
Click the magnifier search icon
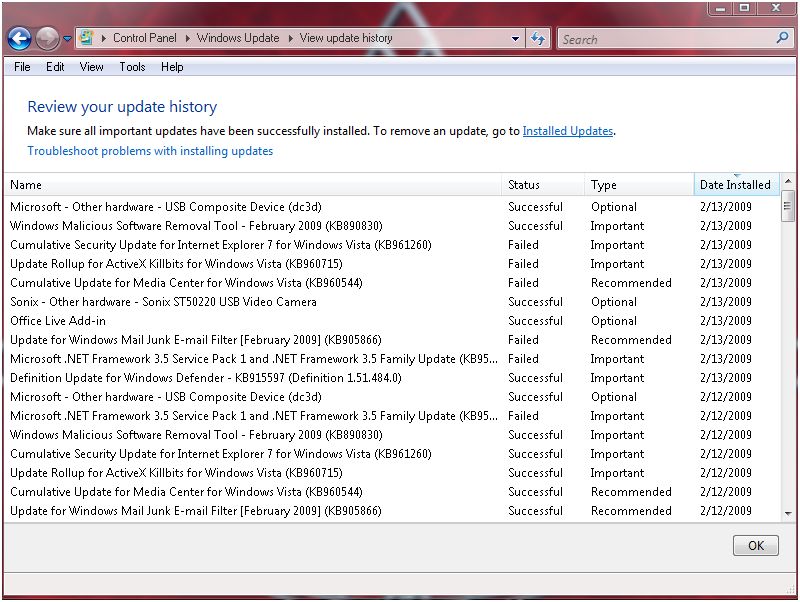pyautogui.click(x=782, y=37)
